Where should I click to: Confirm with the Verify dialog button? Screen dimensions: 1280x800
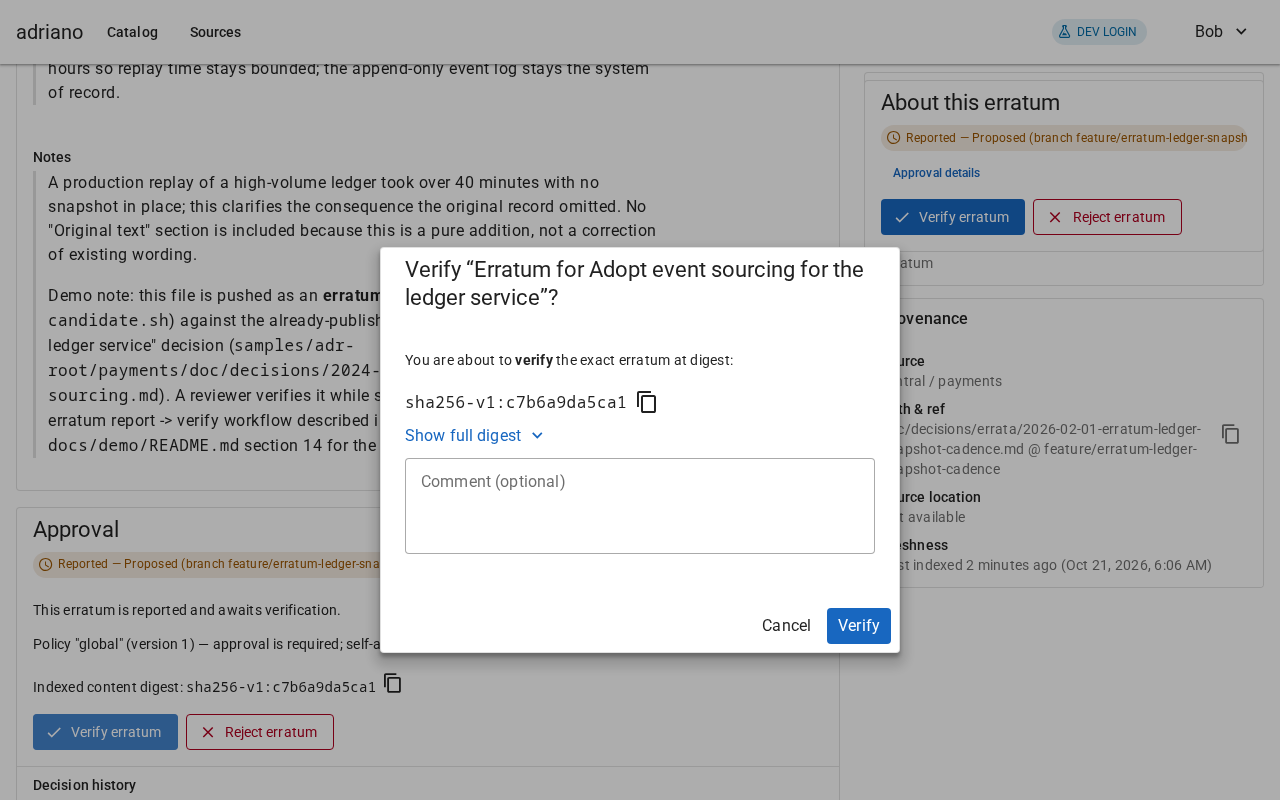pyautogui.click(x=859, y=626)
